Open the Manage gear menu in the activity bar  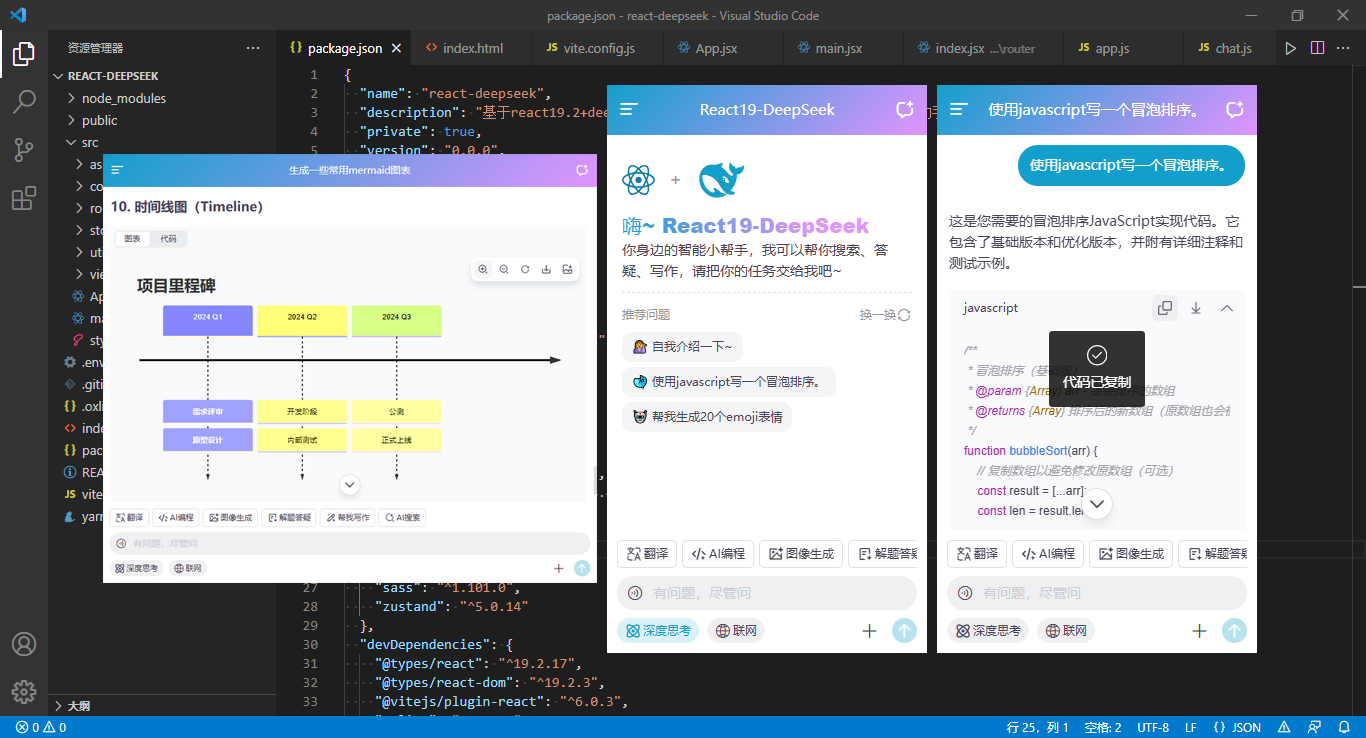[24, 691]
